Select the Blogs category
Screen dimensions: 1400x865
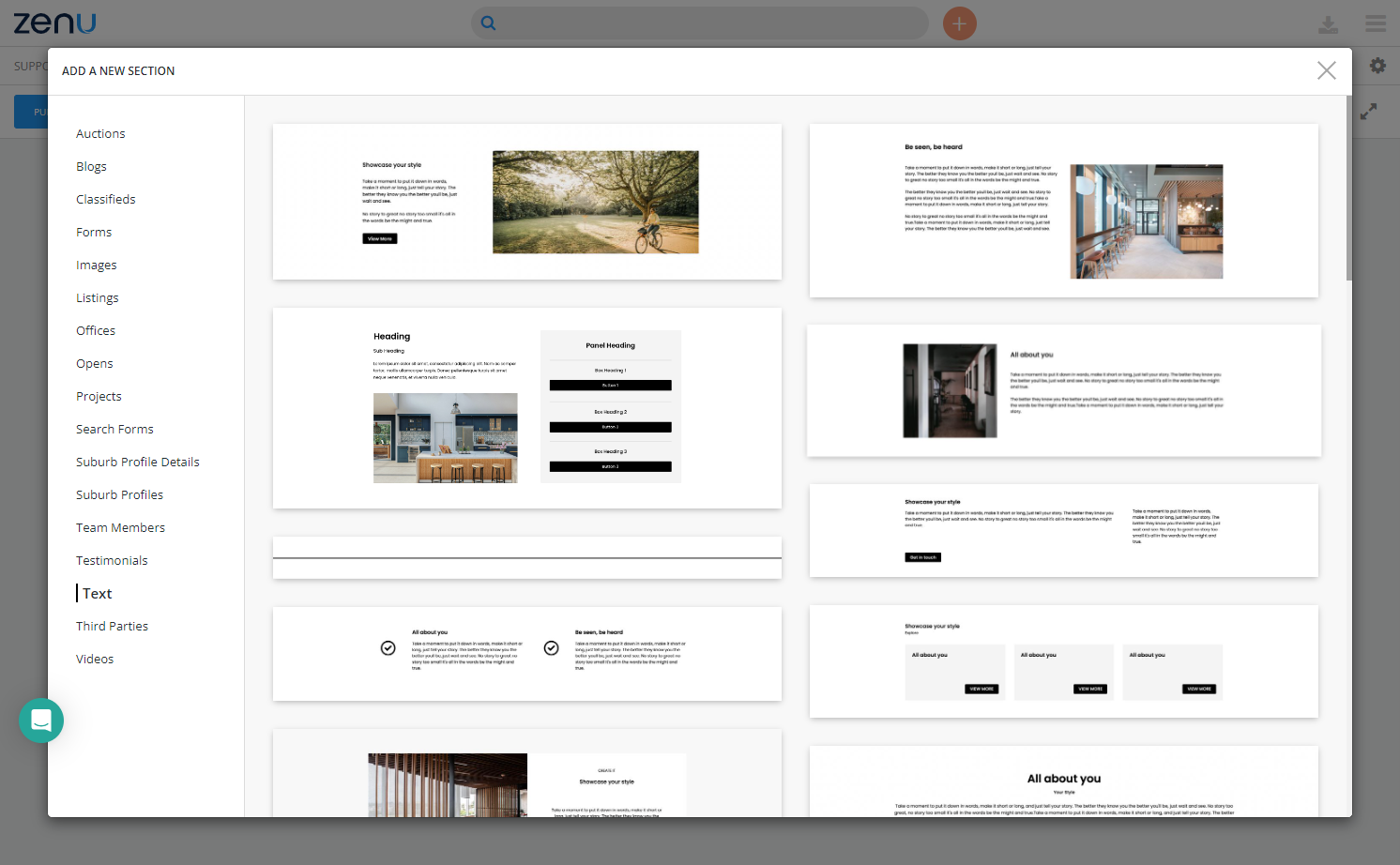click(91, 167)
